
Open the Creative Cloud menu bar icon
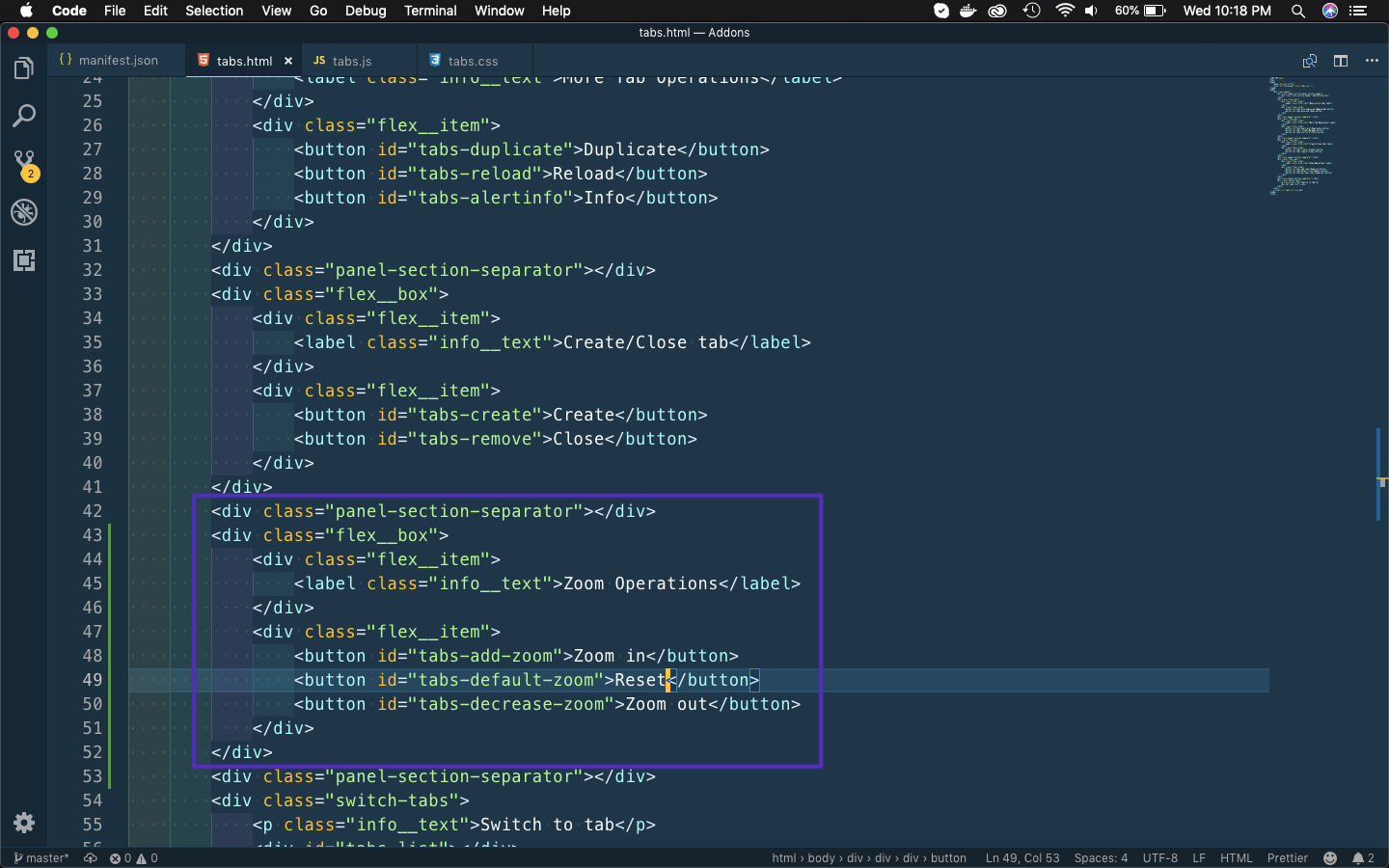(998, 11)
